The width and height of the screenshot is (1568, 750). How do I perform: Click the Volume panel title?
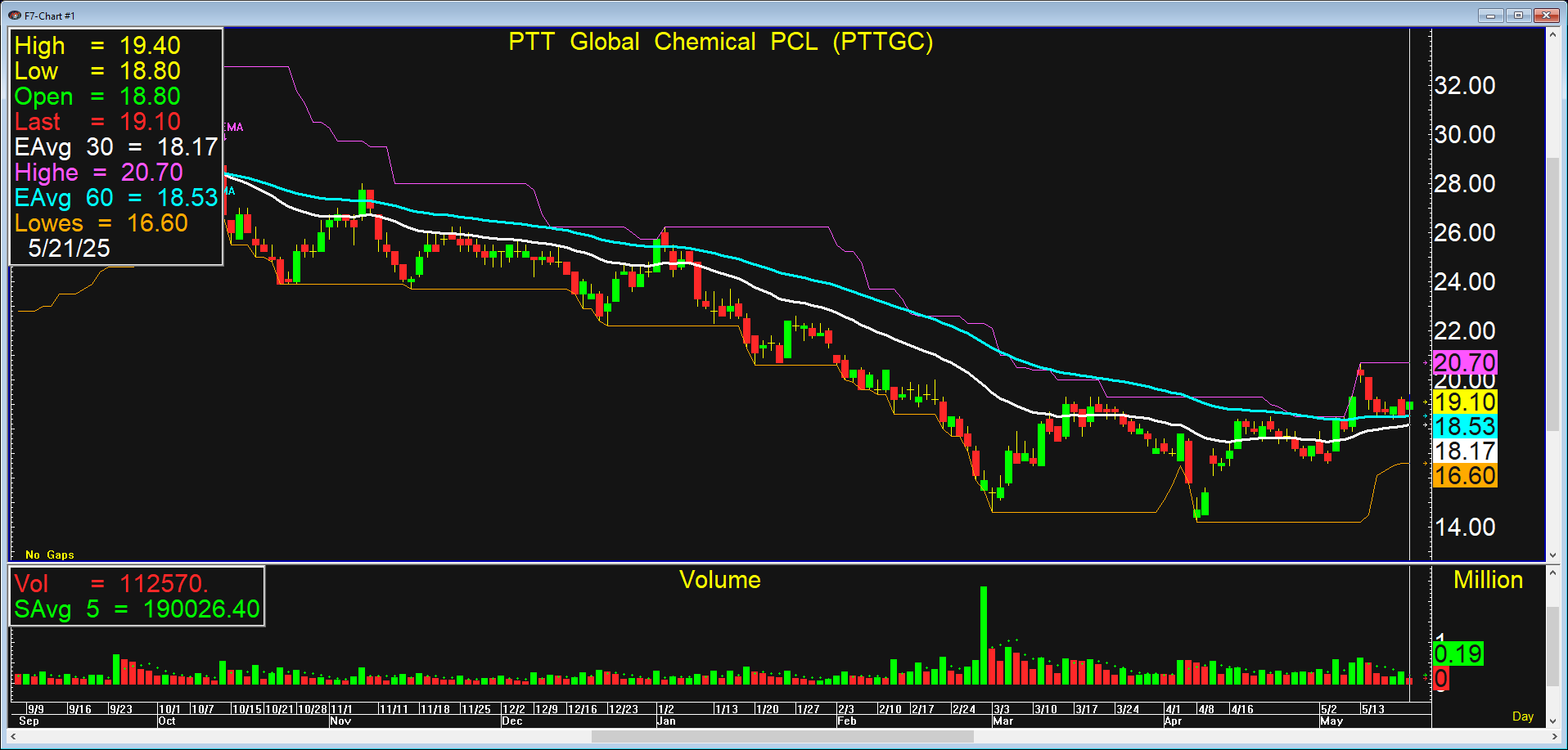(x=720, y=580)
